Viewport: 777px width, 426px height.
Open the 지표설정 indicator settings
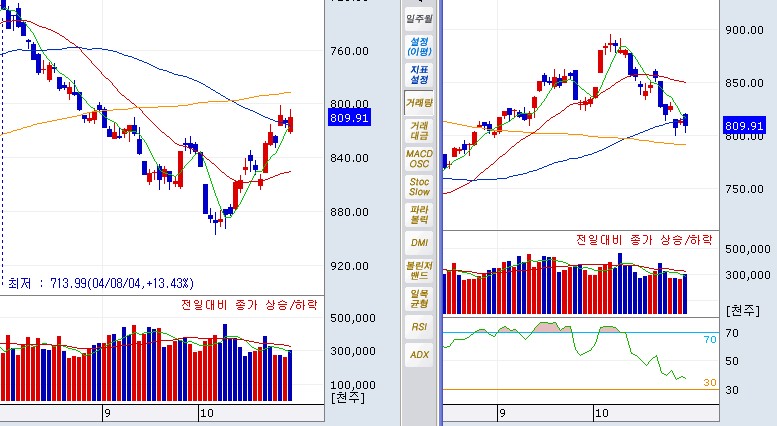tap(419, 74)
